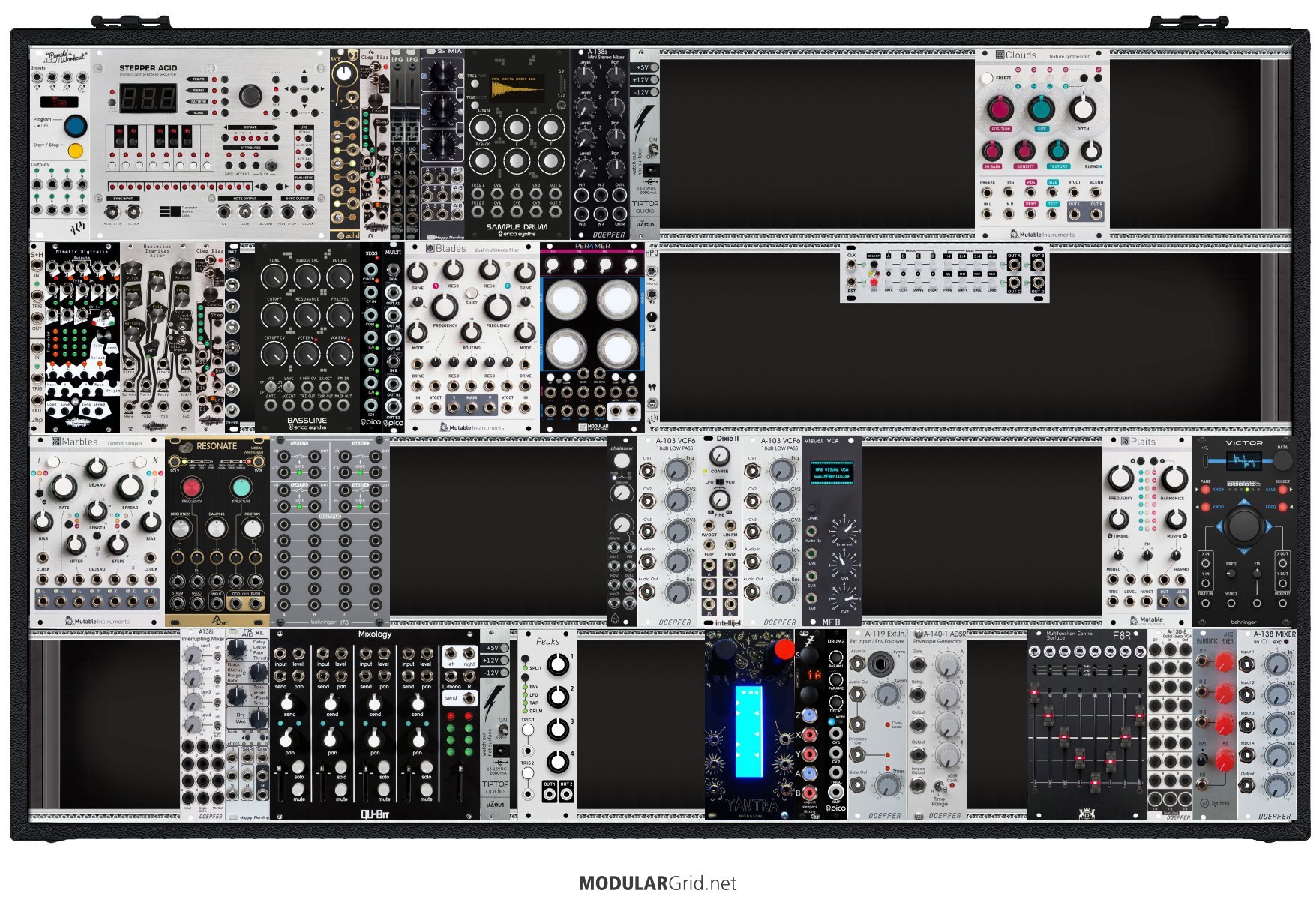Click the teal STRUCTURE knob on Resonate

(241, 487)
